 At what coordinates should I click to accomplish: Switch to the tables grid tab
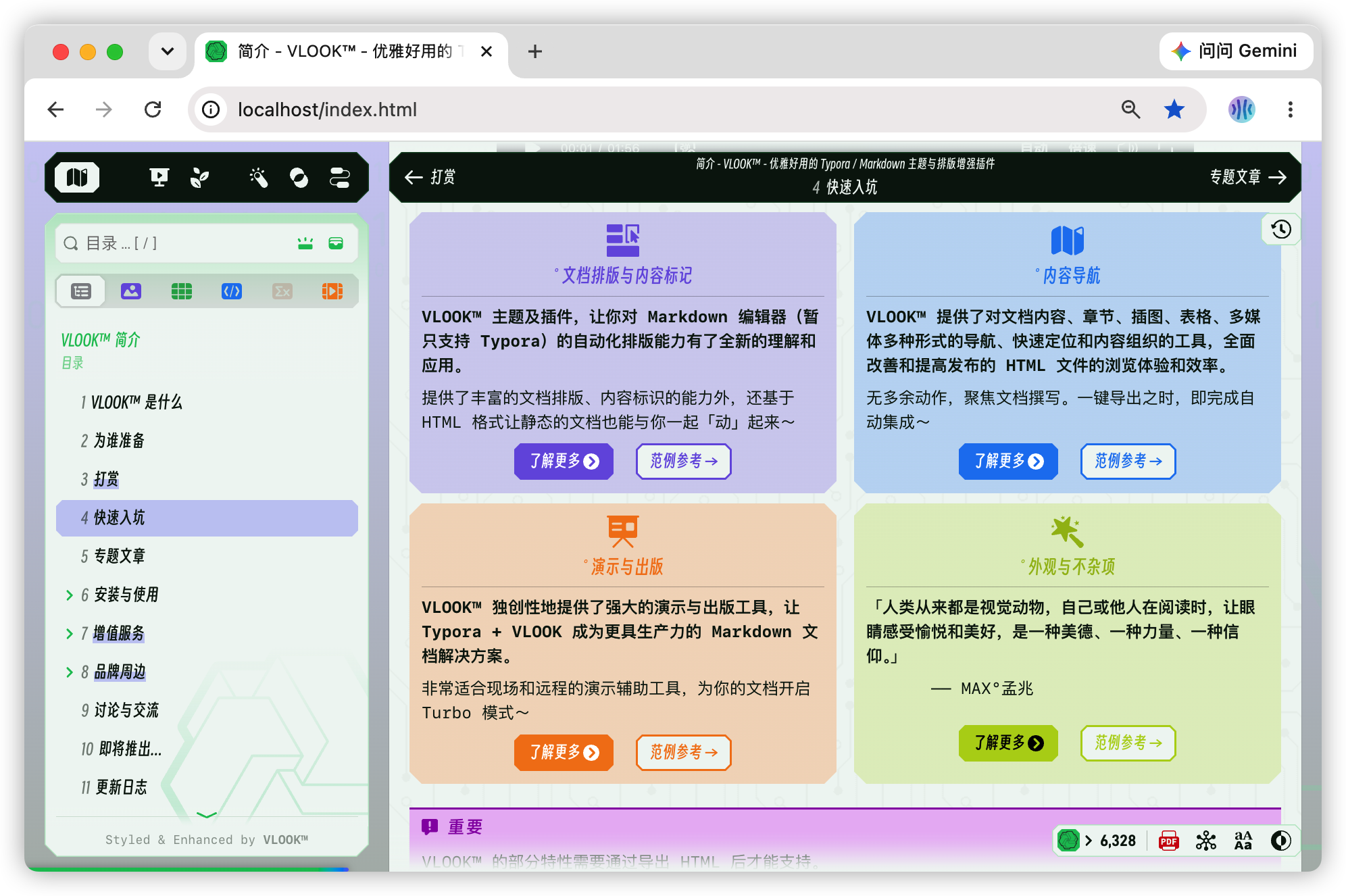click(182, 291)
